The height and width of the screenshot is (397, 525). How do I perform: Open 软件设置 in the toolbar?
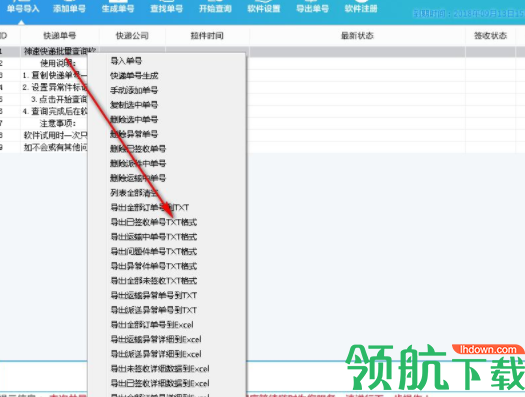coord(264,8)
